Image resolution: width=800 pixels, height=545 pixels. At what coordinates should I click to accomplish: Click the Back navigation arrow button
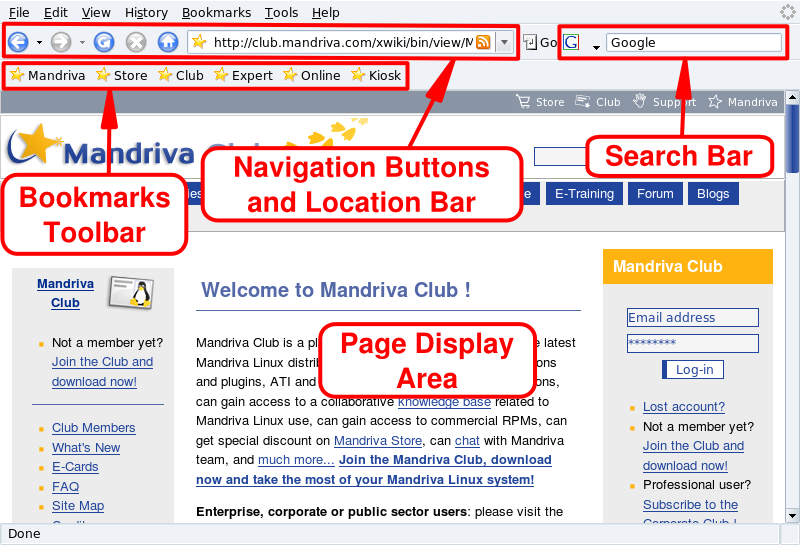tap(18, 42)
